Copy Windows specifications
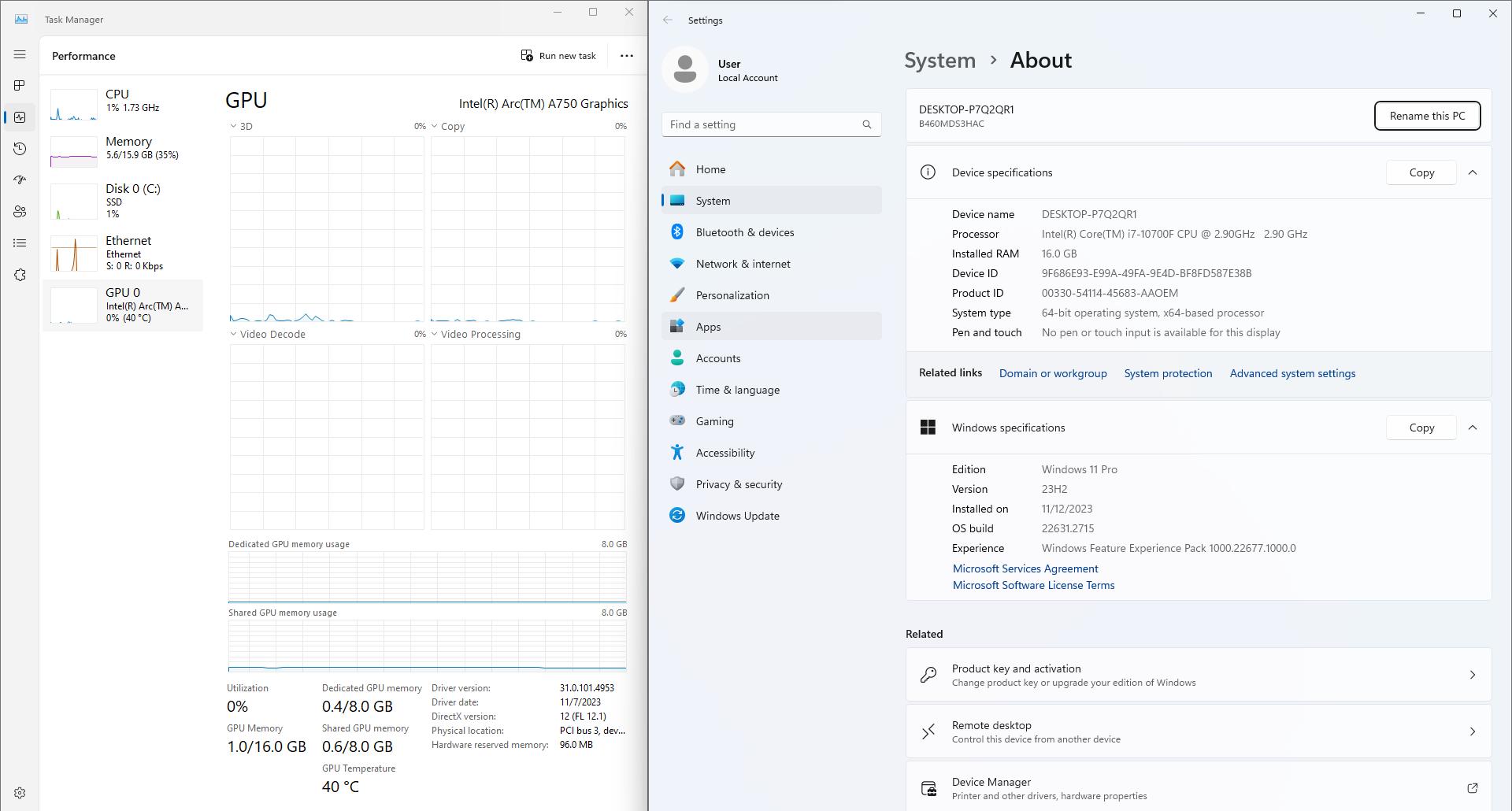 click(x=1421, y=428)
